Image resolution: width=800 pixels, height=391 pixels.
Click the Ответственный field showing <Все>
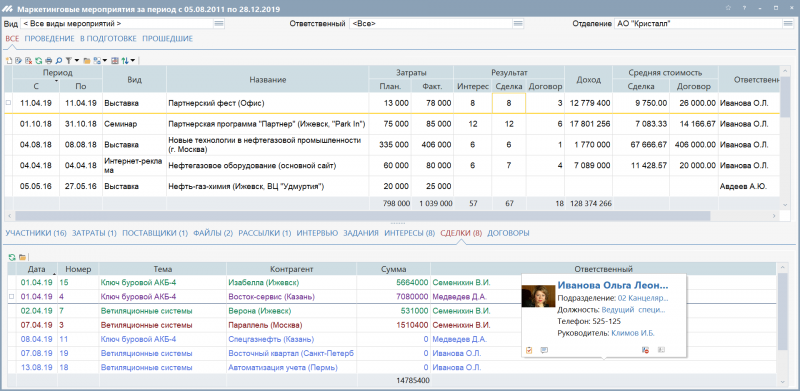pos(431,23)
